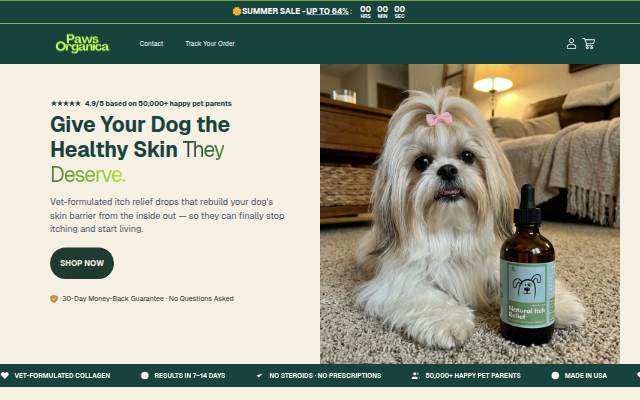The width and height of the screenshot is (640, 400).
Task: Open the Contact page
Action: click(151, 44)
